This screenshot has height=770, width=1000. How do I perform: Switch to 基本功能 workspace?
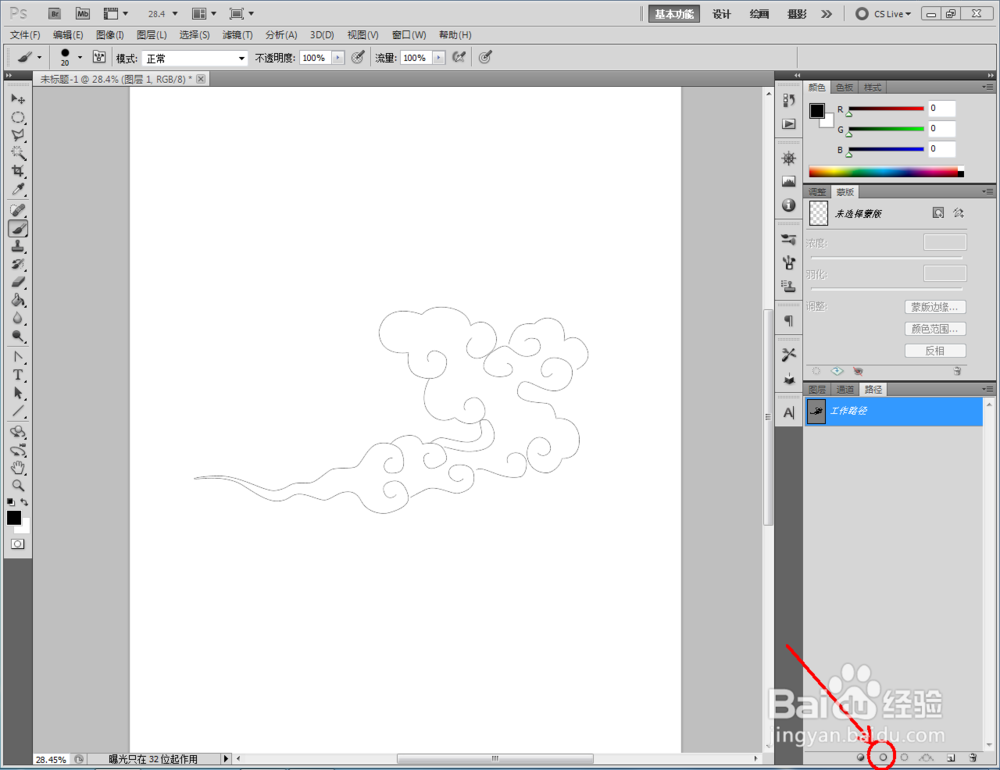(x=674, y=14)
